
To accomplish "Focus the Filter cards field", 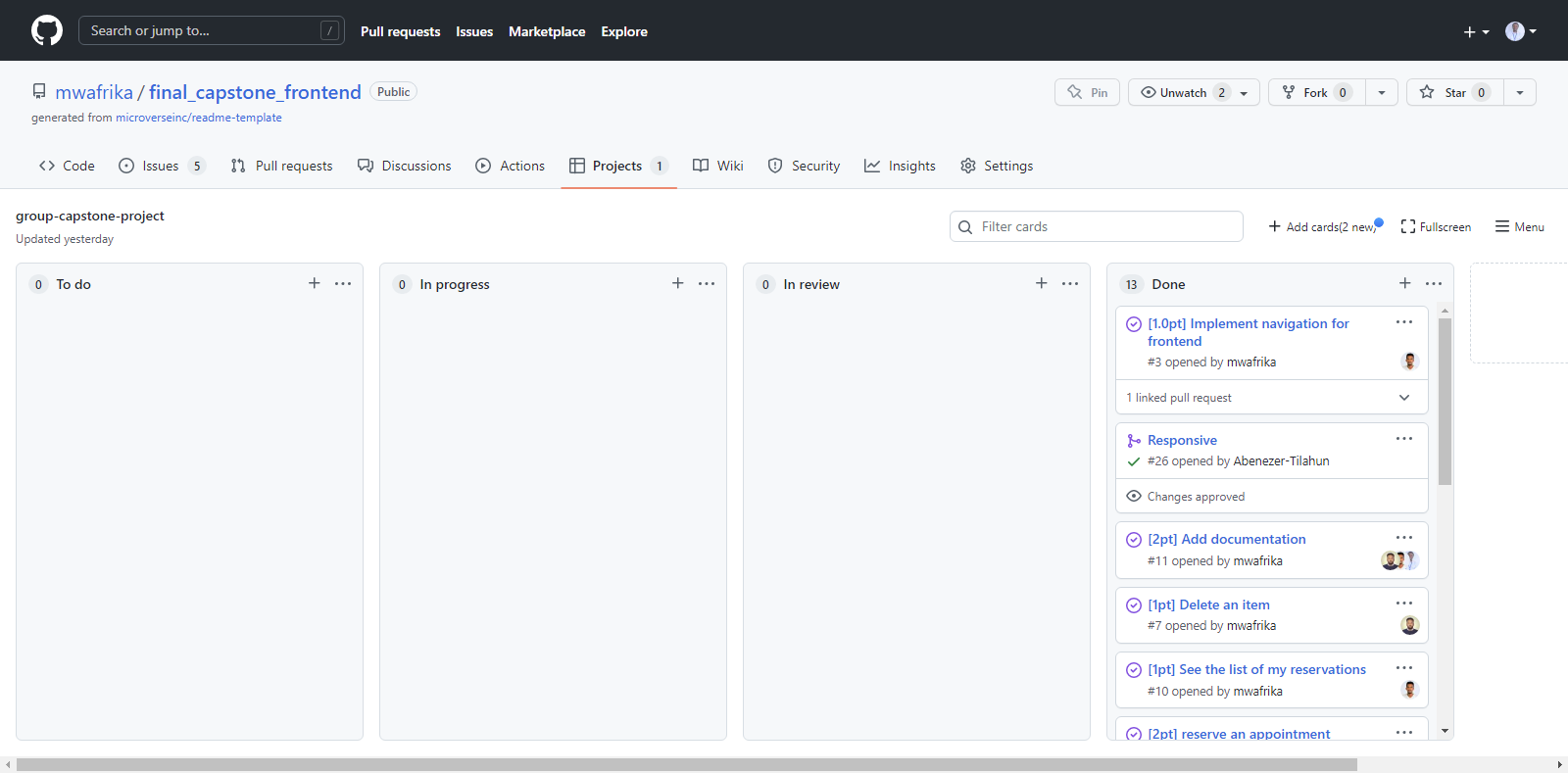I will (1097, 226).
